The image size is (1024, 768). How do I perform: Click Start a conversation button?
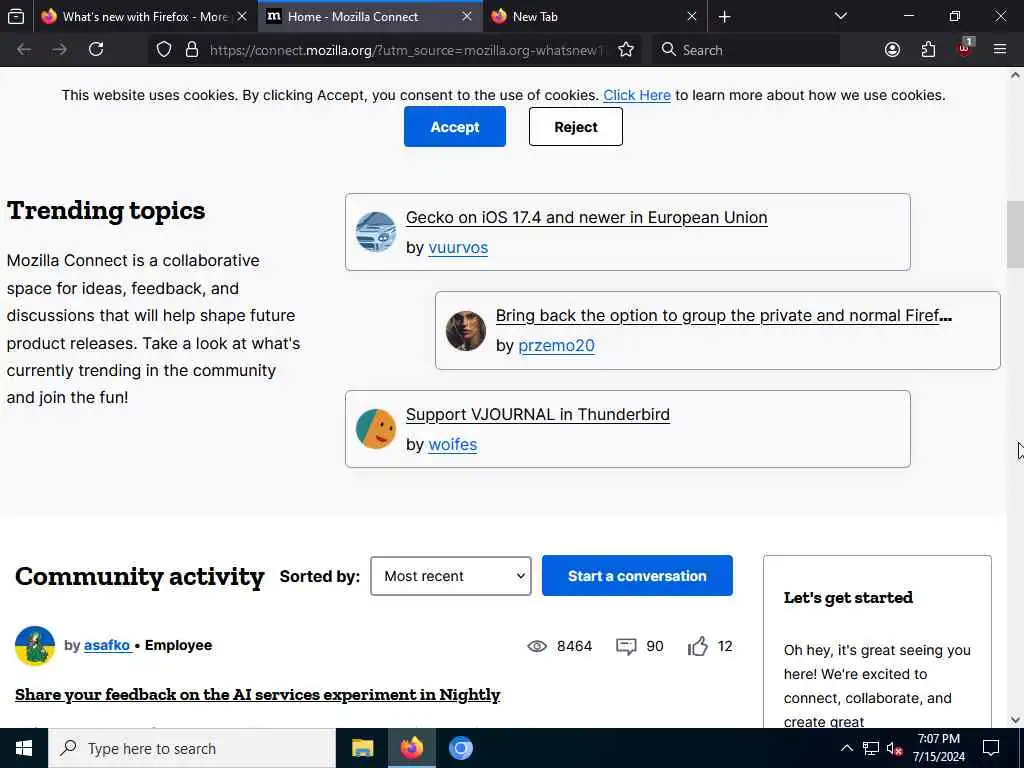click(637, 576)
